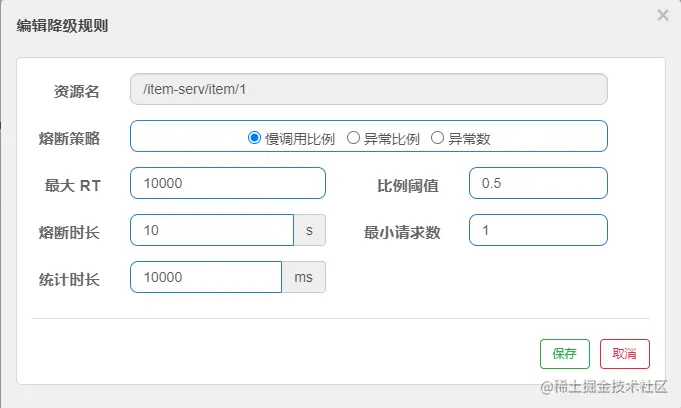
Task: Select the 异常比例 radio option
Action: 353,138
